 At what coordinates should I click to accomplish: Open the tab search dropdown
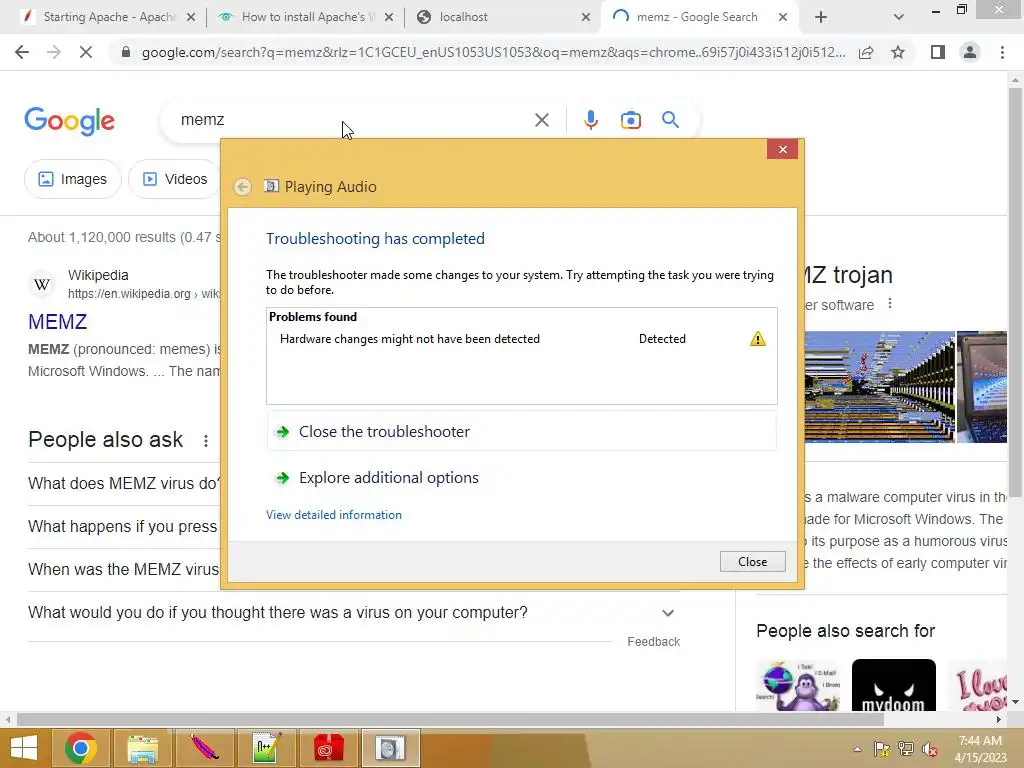click(899, 18)
